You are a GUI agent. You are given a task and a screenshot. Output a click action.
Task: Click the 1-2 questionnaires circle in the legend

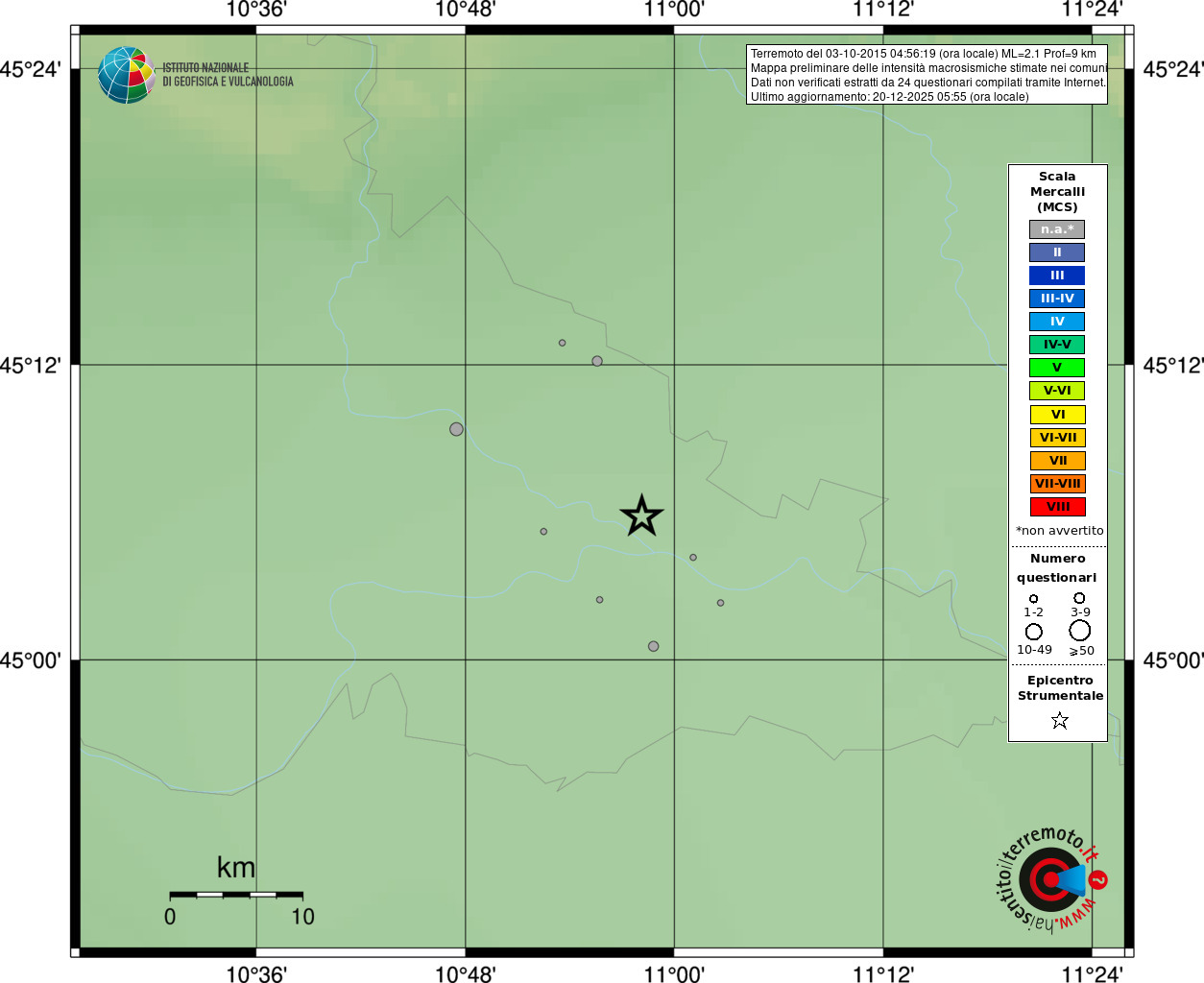(x=1033, y=599)
